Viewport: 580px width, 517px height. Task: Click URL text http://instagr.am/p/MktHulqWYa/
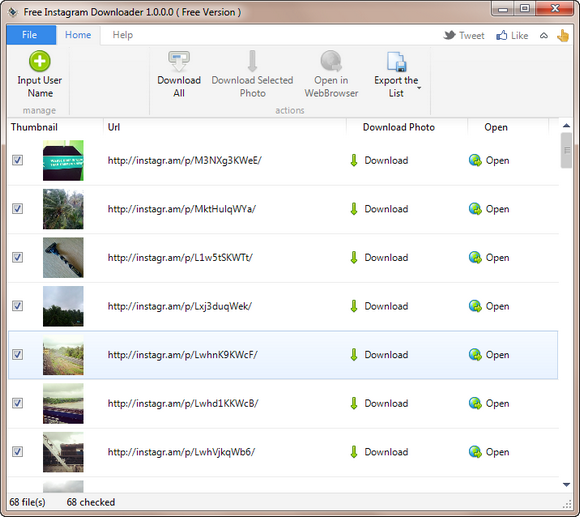(182, 209)
